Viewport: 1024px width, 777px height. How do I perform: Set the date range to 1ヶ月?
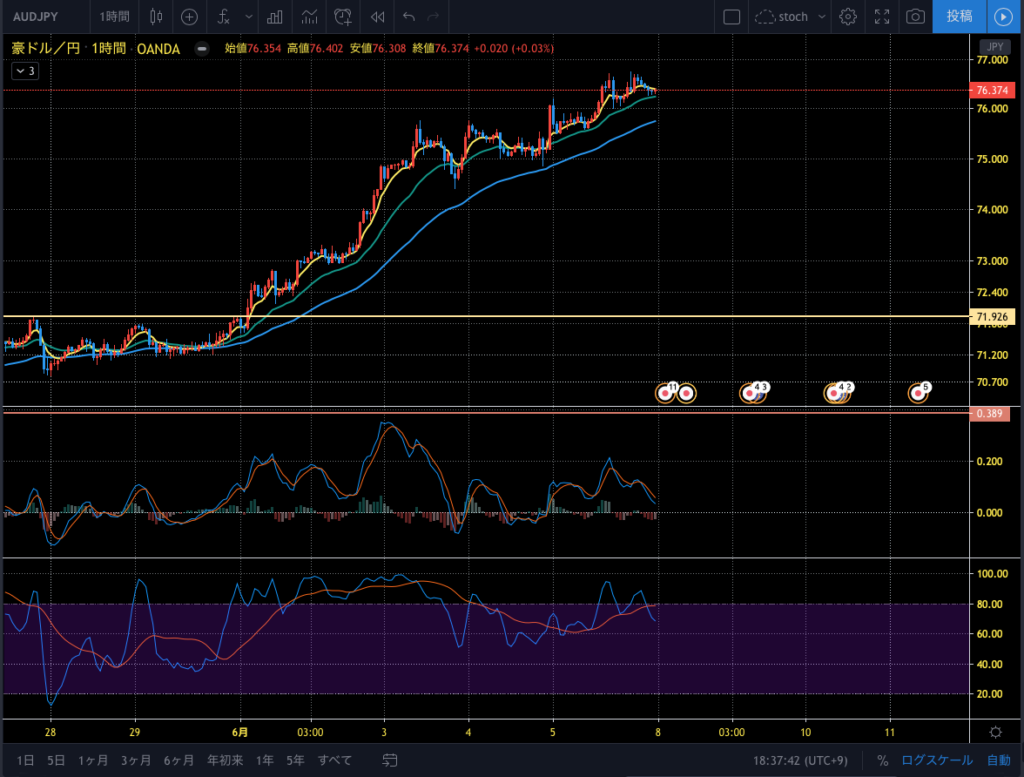93,760
